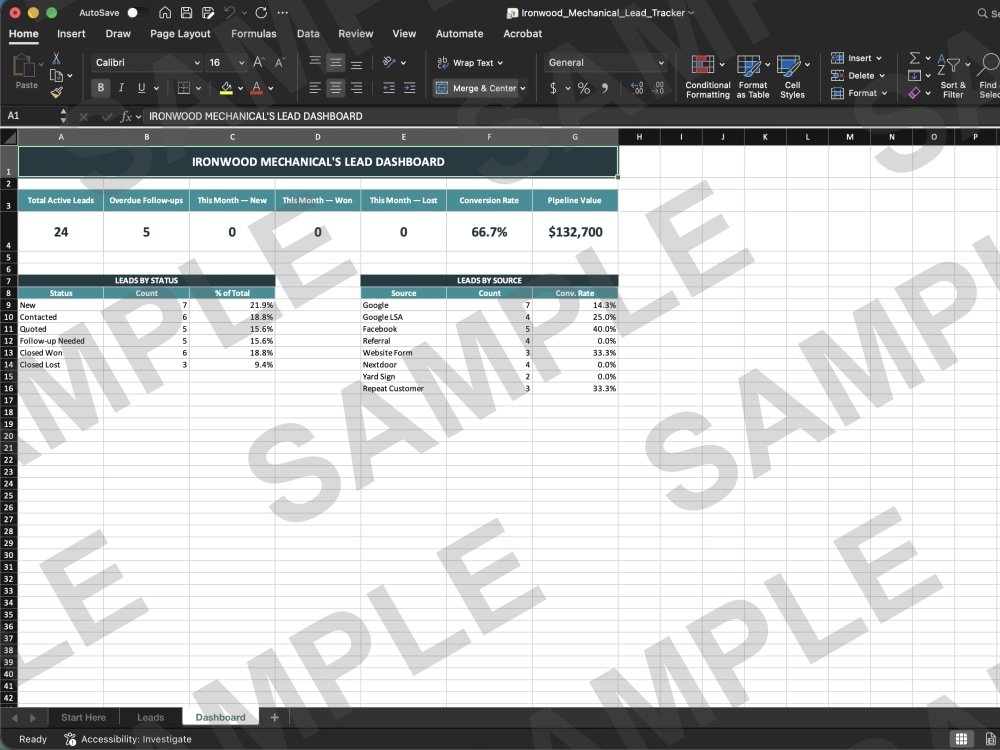Switch to the Start Here sheet tab
Screen dimensions: 1000x750
click(x=84, y=717)
